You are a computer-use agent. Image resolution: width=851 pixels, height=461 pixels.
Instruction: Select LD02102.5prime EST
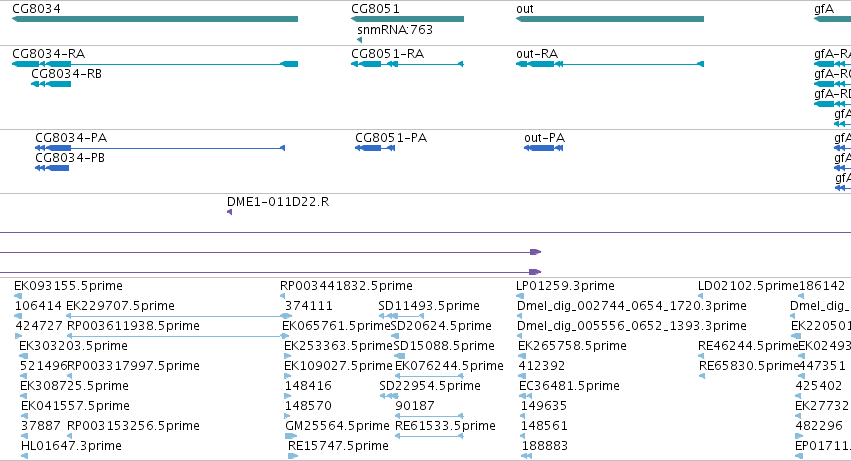pyautogui.click(x=700, y=296)
